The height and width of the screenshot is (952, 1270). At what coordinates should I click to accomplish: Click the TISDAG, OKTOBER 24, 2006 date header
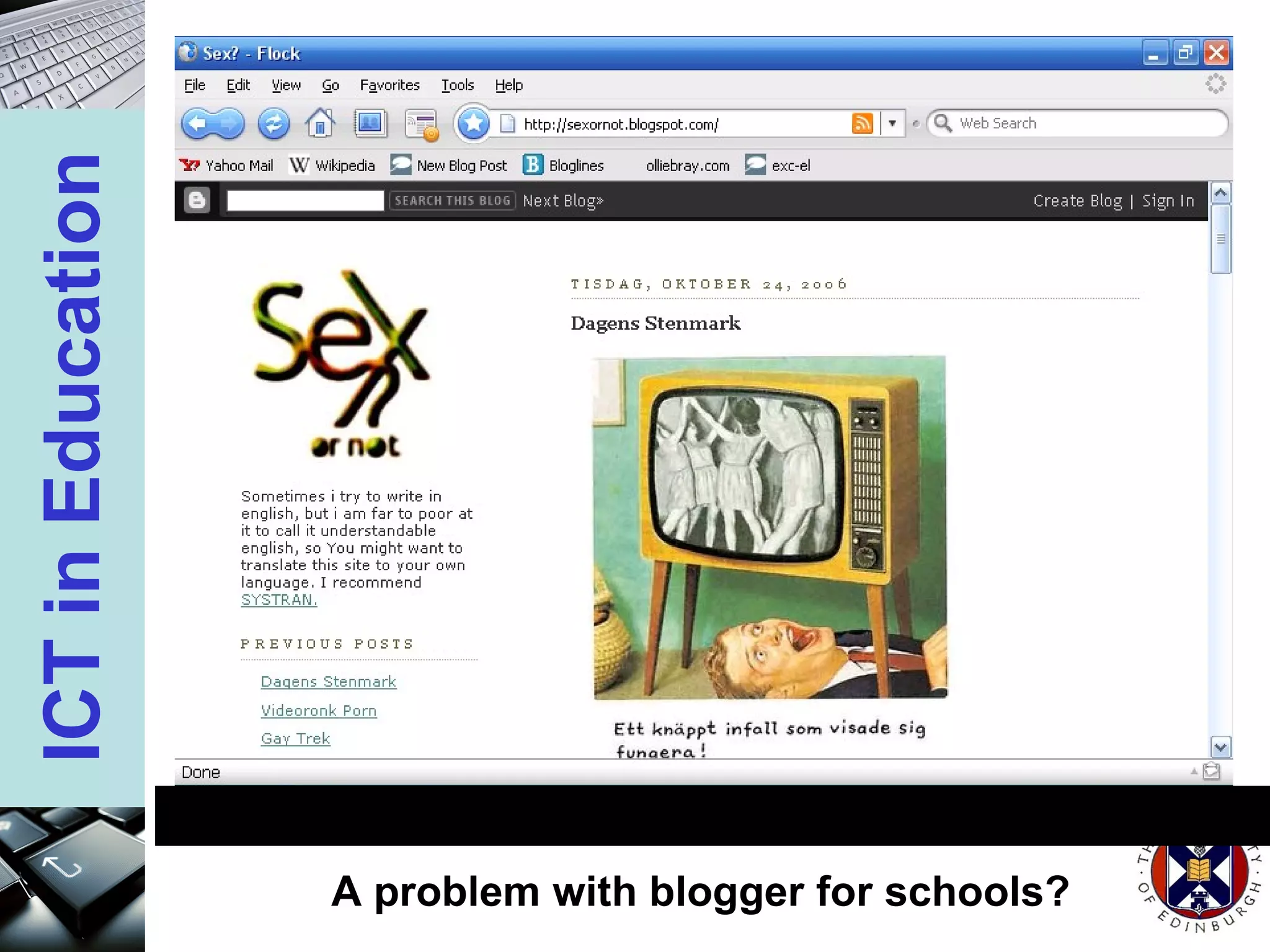coord(709,284)
